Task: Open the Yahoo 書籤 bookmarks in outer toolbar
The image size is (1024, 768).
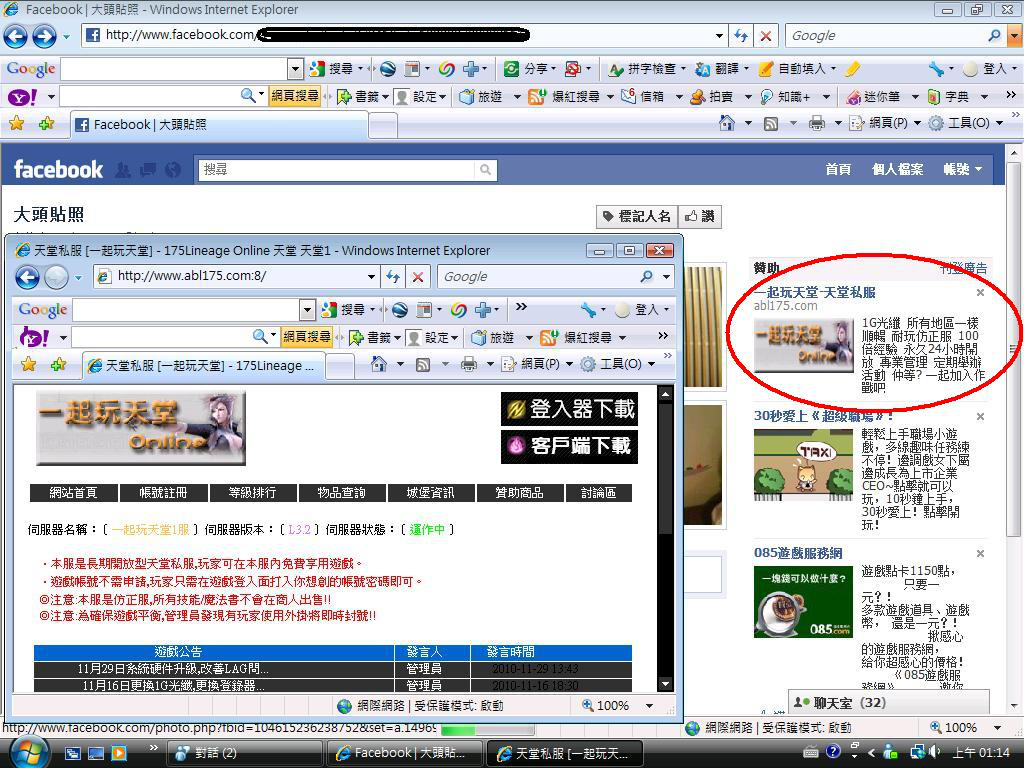Action: pyautogui.click(x=361, y=97)
